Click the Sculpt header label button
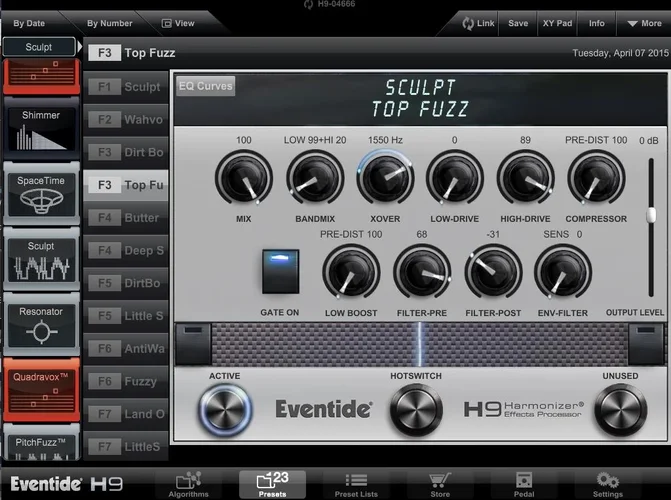Screen dimensions: 671x500 pyautogui.click(x=39, y=47)
